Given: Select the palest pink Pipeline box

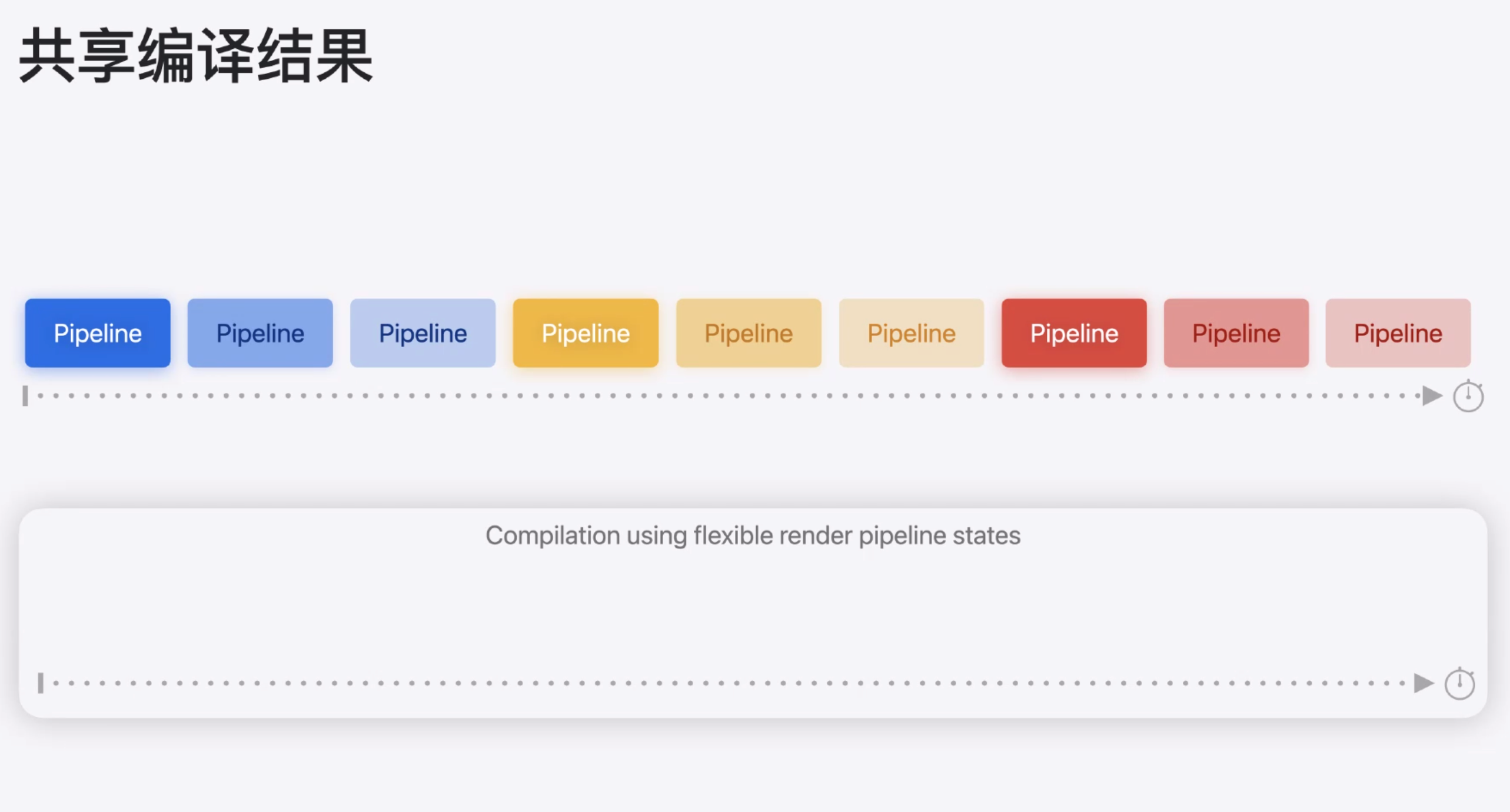Looking at the screenshot, I should click(1398, 333).
